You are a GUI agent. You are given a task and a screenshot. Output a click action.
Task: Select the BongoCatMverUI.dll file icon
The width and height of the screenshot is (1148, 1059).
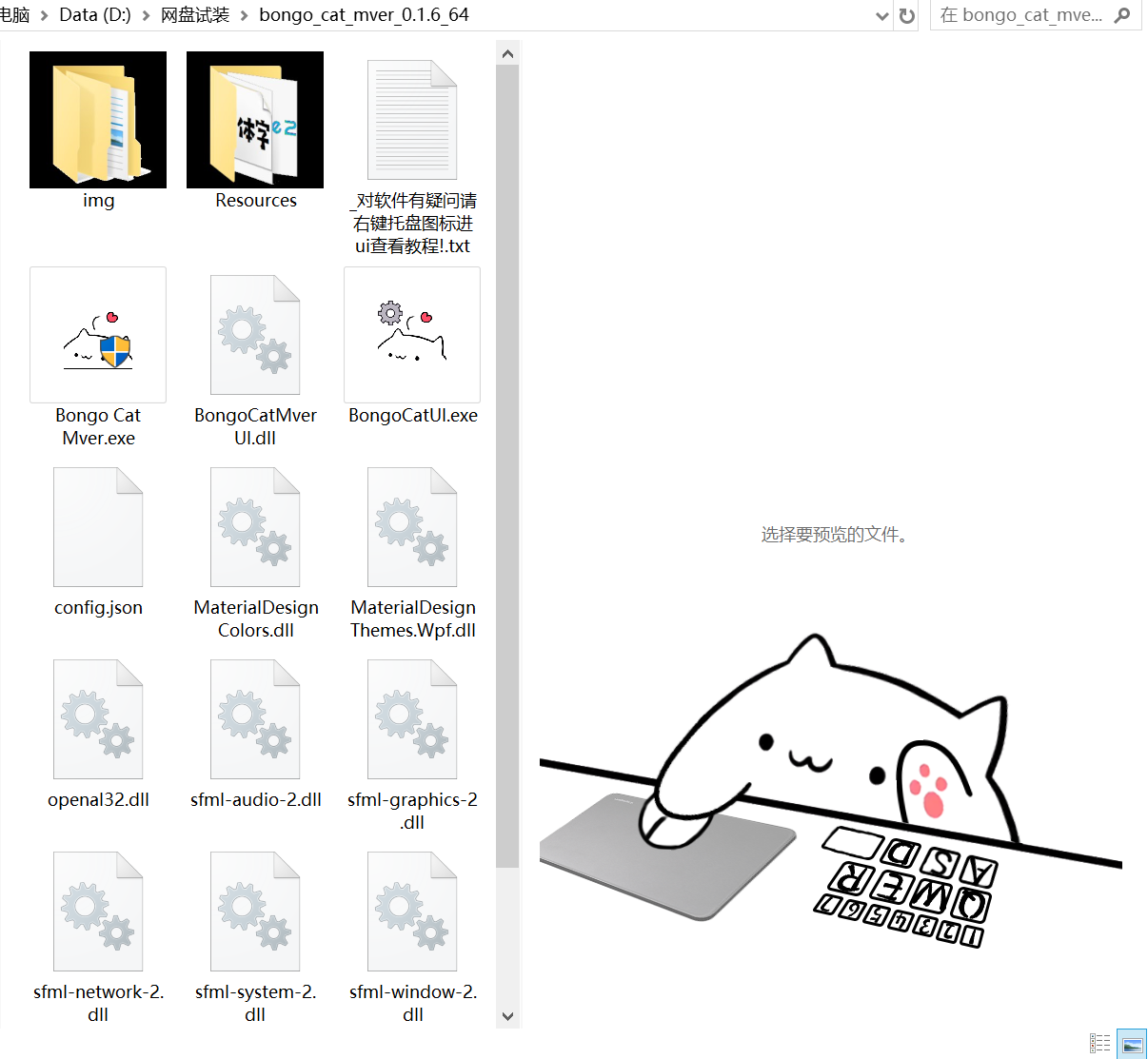(x=255, y=335)
